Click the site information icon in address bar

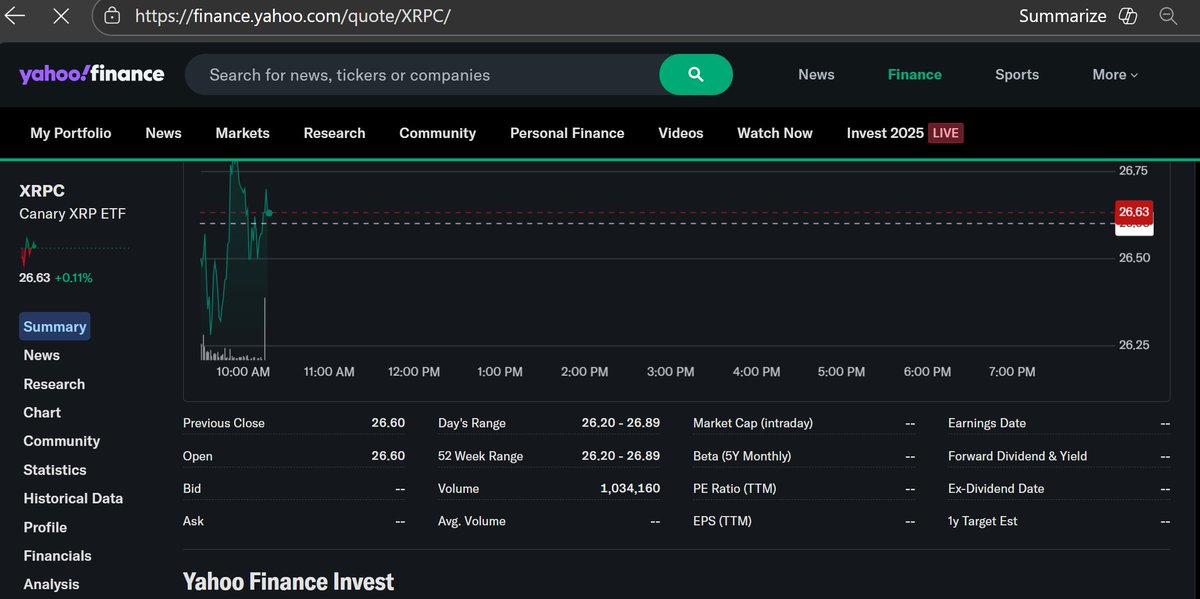tap(113, 16)
